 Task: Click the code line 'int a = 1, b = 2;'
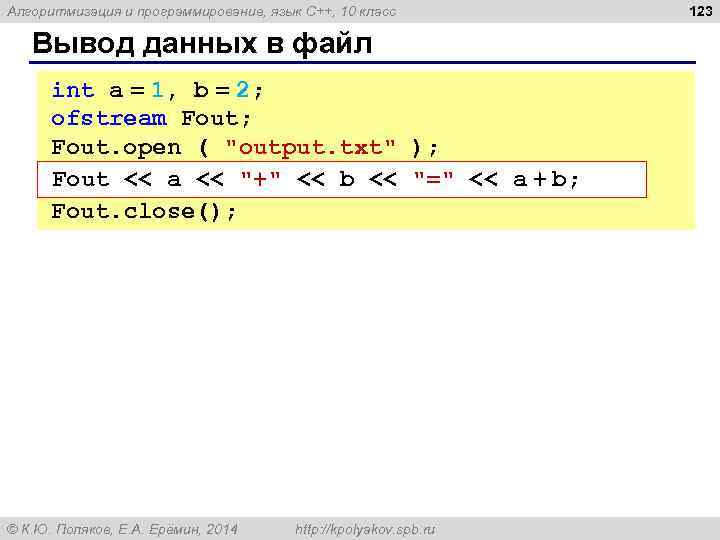click(x=157, y=90)
